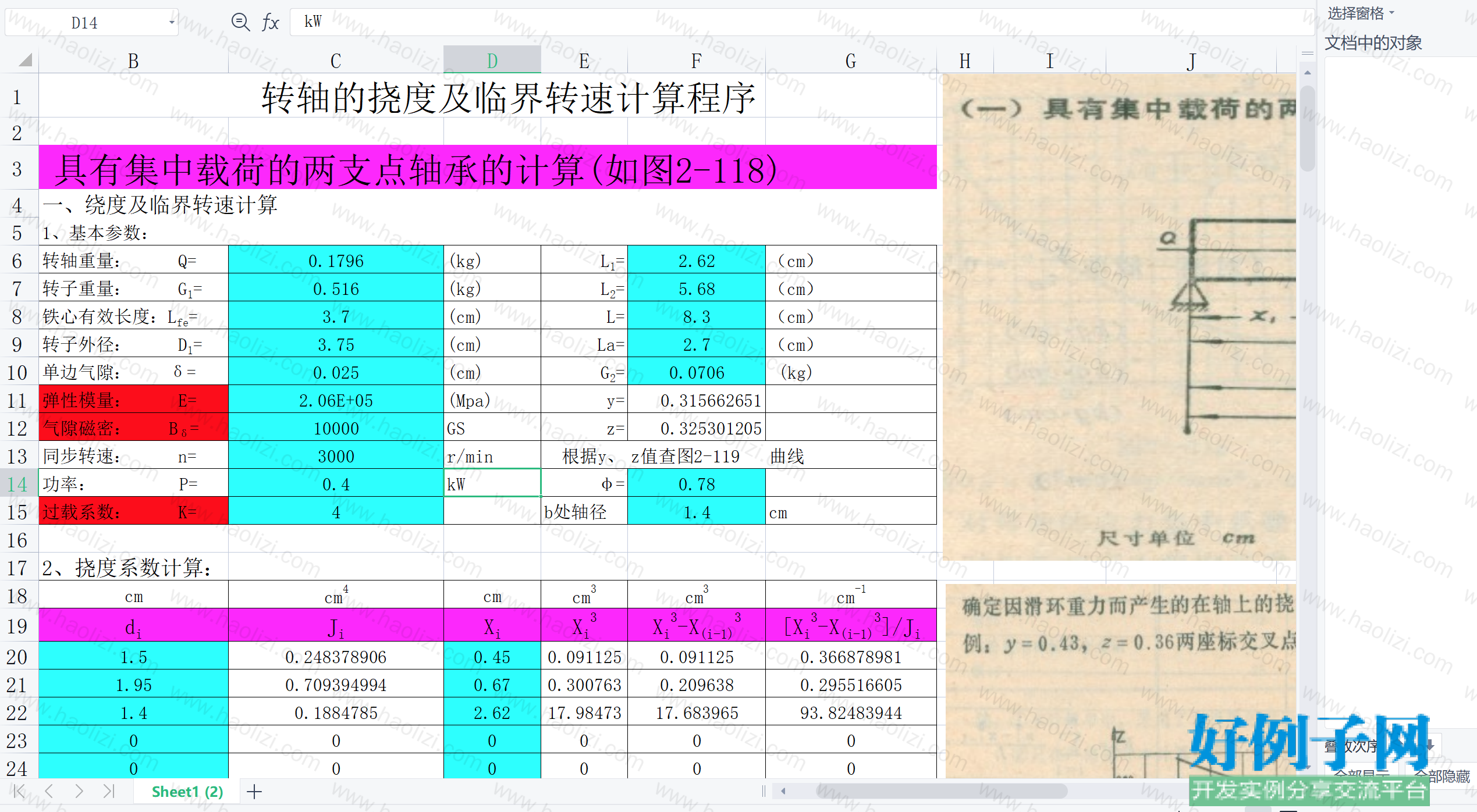Click the zoom magnifier icon beside the formula bar
The image size is (1477, 812).
coord(240,22)
